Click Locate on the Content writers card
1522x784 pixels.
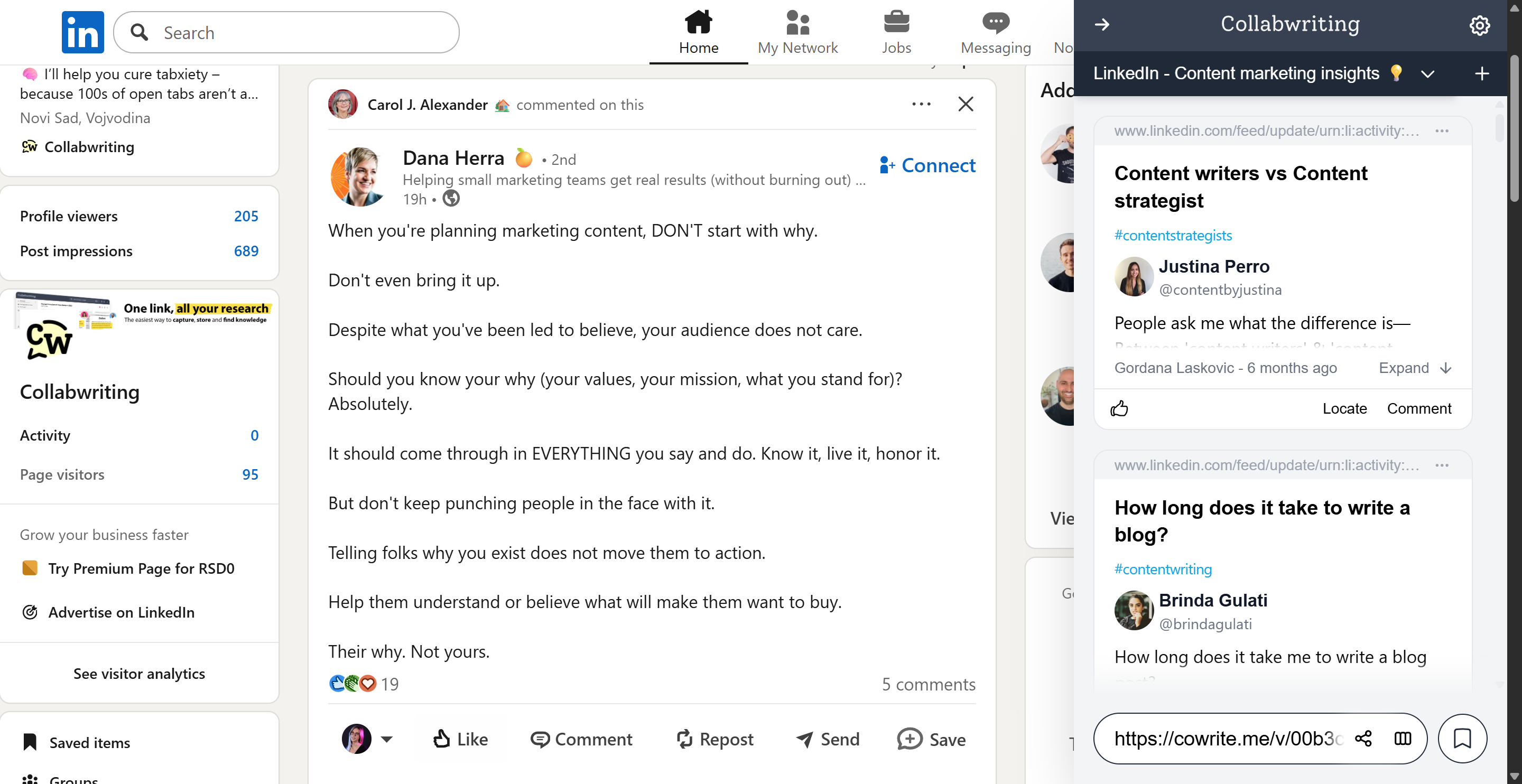[1344, 408]
